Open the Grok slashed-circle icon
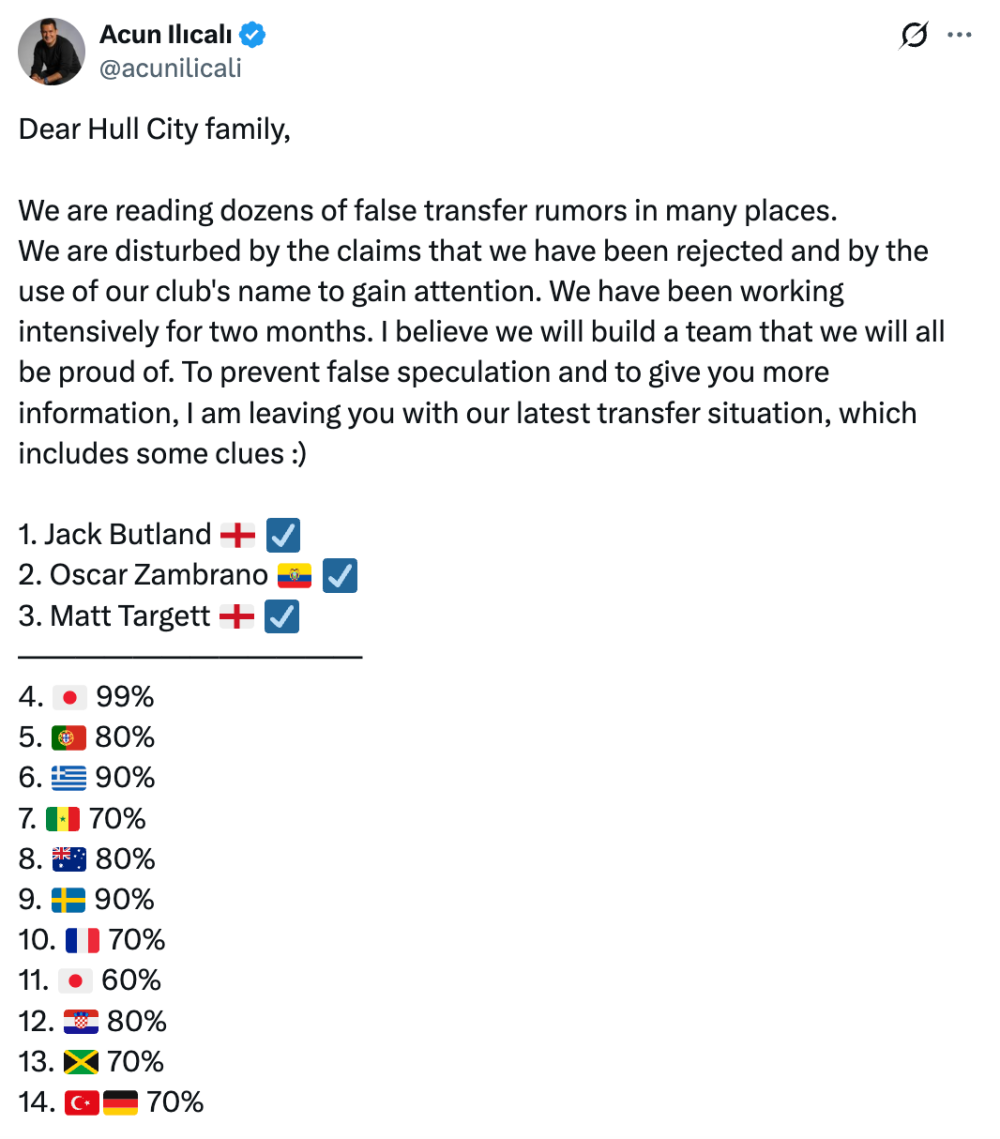 914,35
